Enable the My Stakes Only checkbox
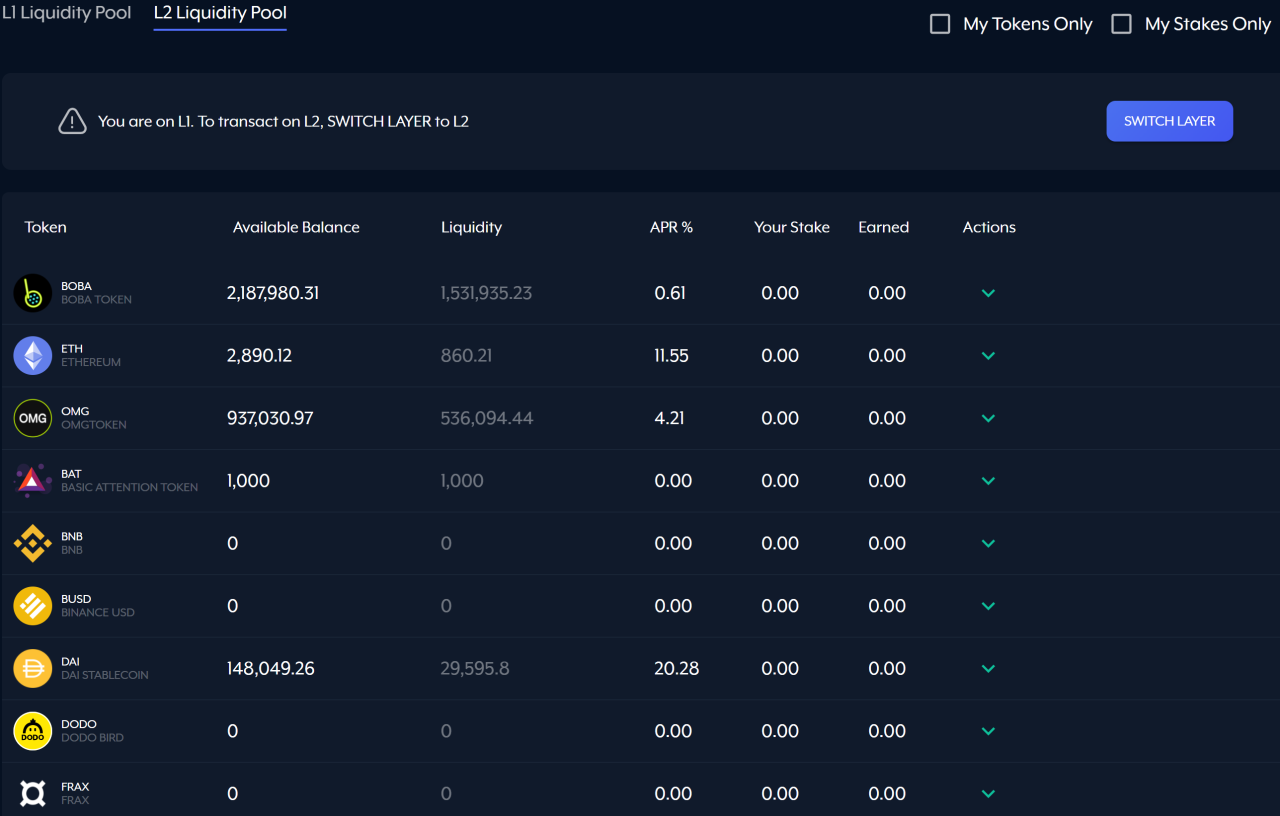The width and height of the screenshot is (1280, 816). (x=1122, y=24)
